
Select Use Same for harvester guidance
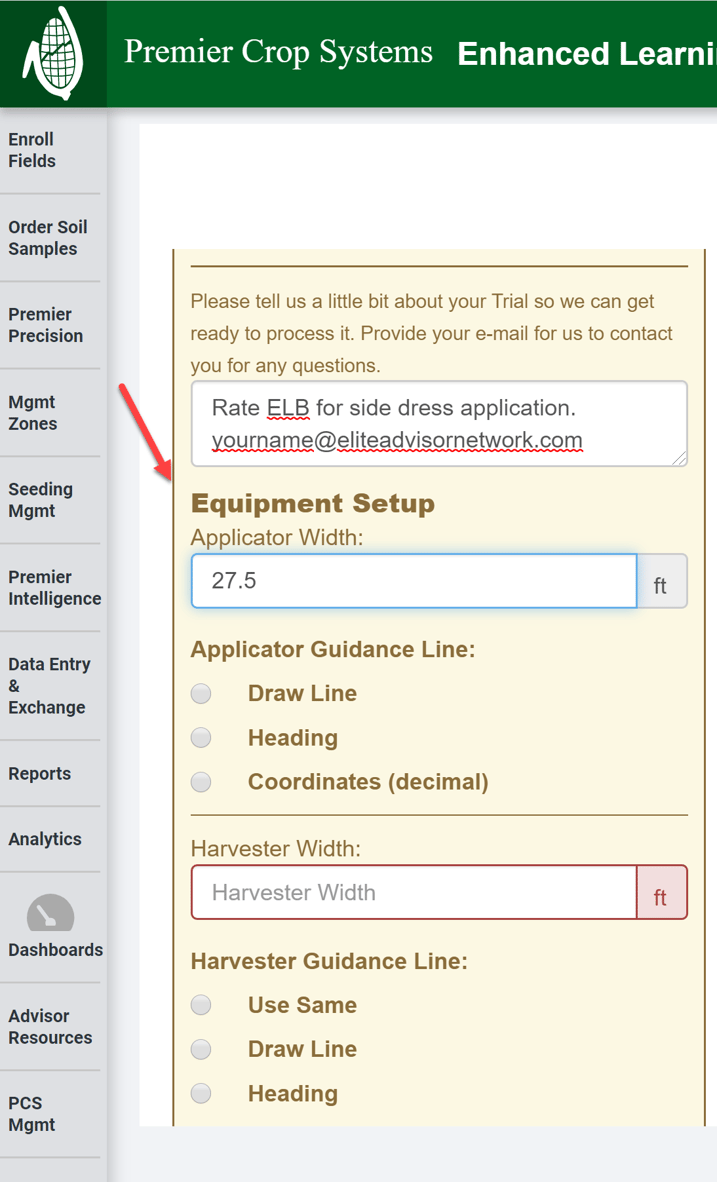coord(201,1005)
